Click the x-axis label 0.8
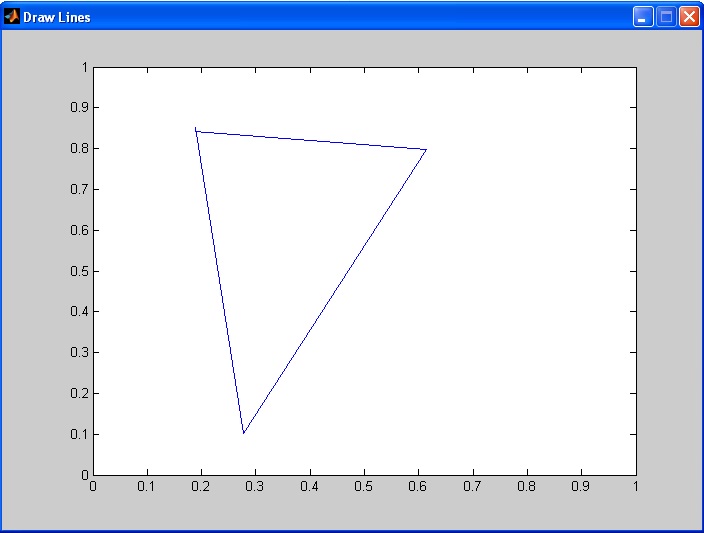Viewport: 704px width, 533px height. [526, 486]
